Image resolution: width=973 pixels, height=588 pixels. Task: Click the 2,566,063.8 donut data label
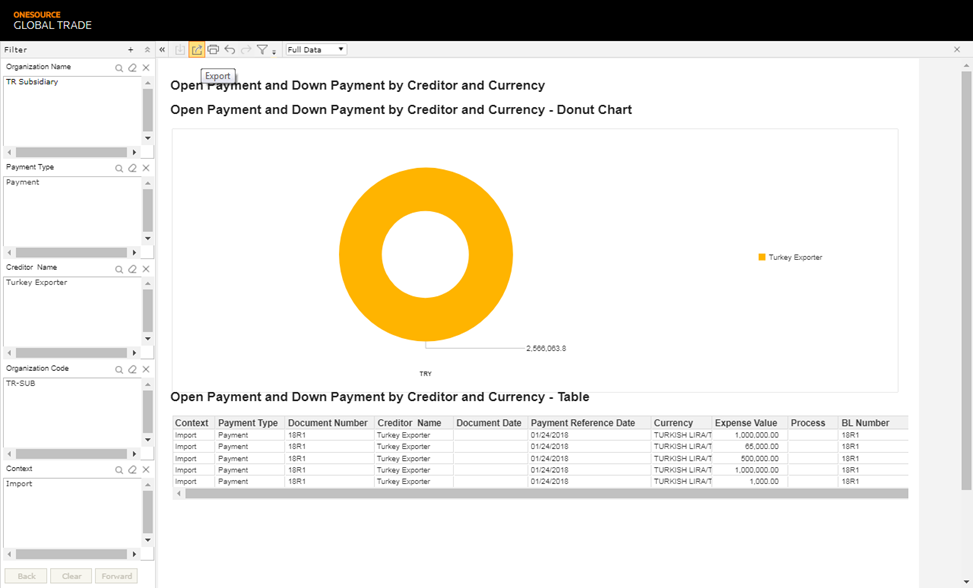(x=546, y=349)
